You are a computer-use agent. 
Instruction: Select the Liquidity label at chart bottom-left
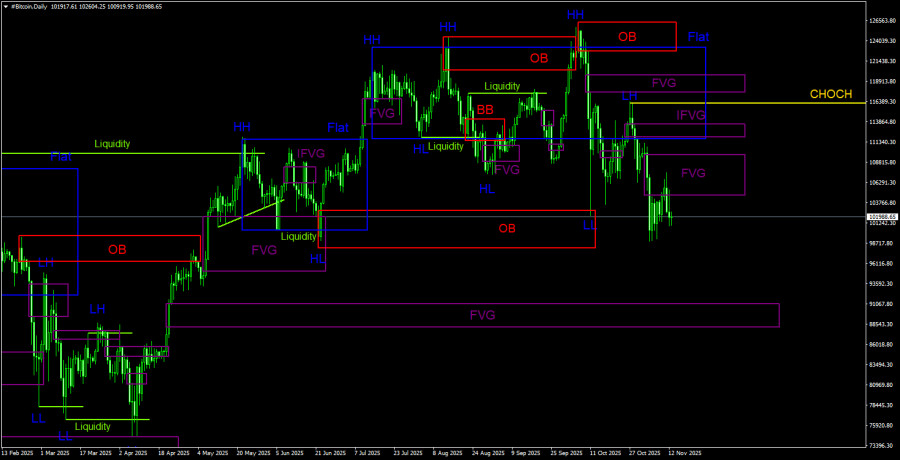coord(93,427)
